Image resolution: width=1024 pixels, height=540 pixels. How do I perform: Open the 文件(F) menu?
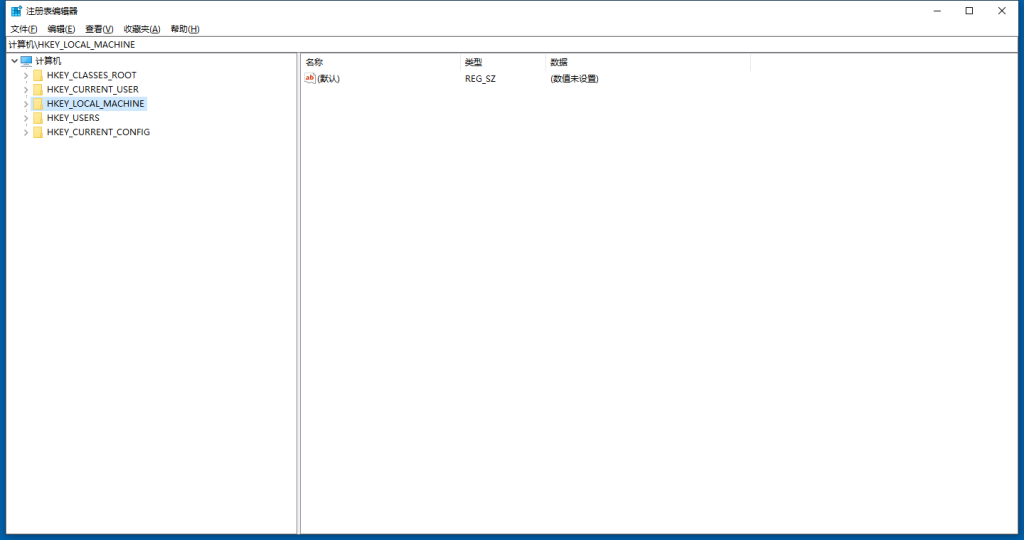point(24,29)
